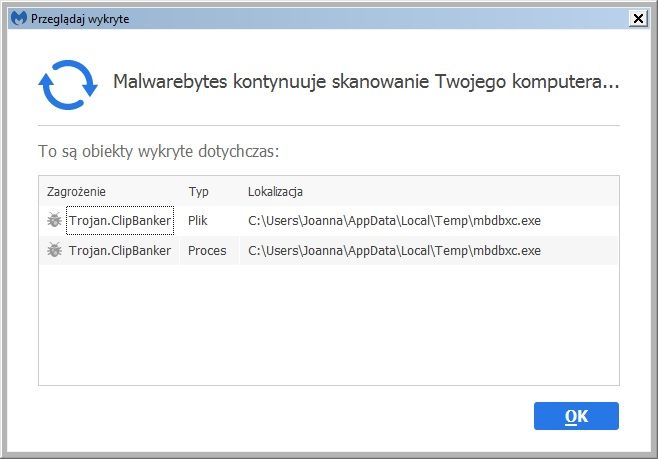Image resolution: width=658 pixels, height=459 pixels.
Task: Click the Malwarebytes logo in title bar
Action: point(18,19)
